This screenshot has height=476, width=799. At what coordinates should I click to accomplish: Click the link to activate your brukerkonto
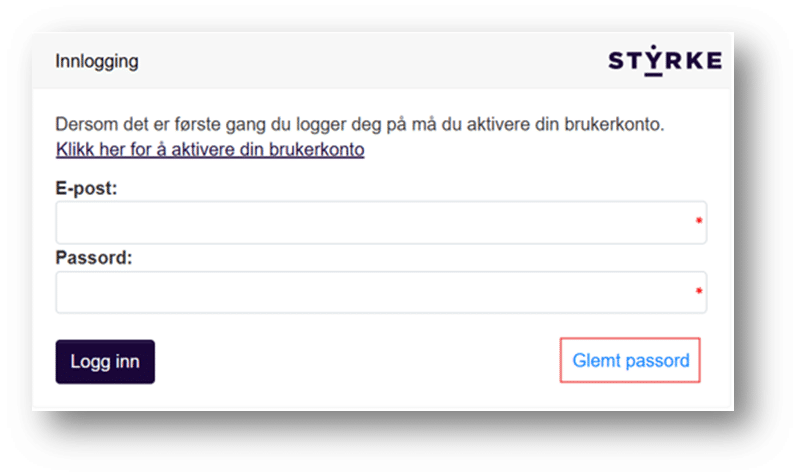coord(210,150)
